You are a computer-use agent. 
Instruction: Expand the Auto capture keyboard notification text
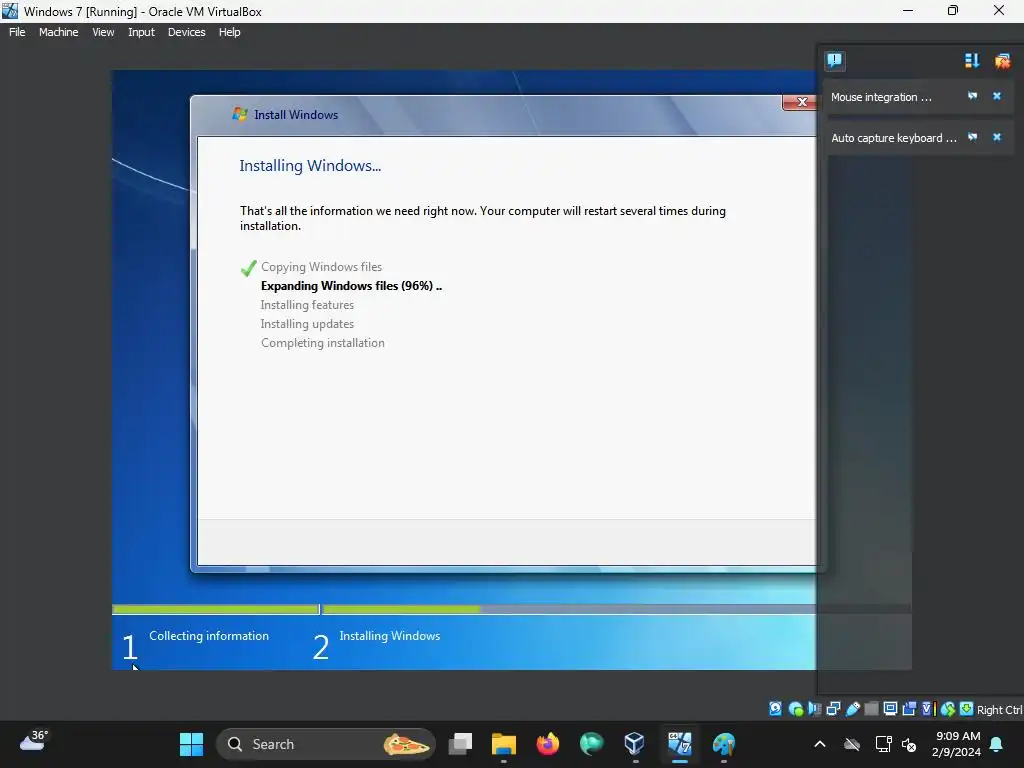pyautogui.click(x=893, y=138)
